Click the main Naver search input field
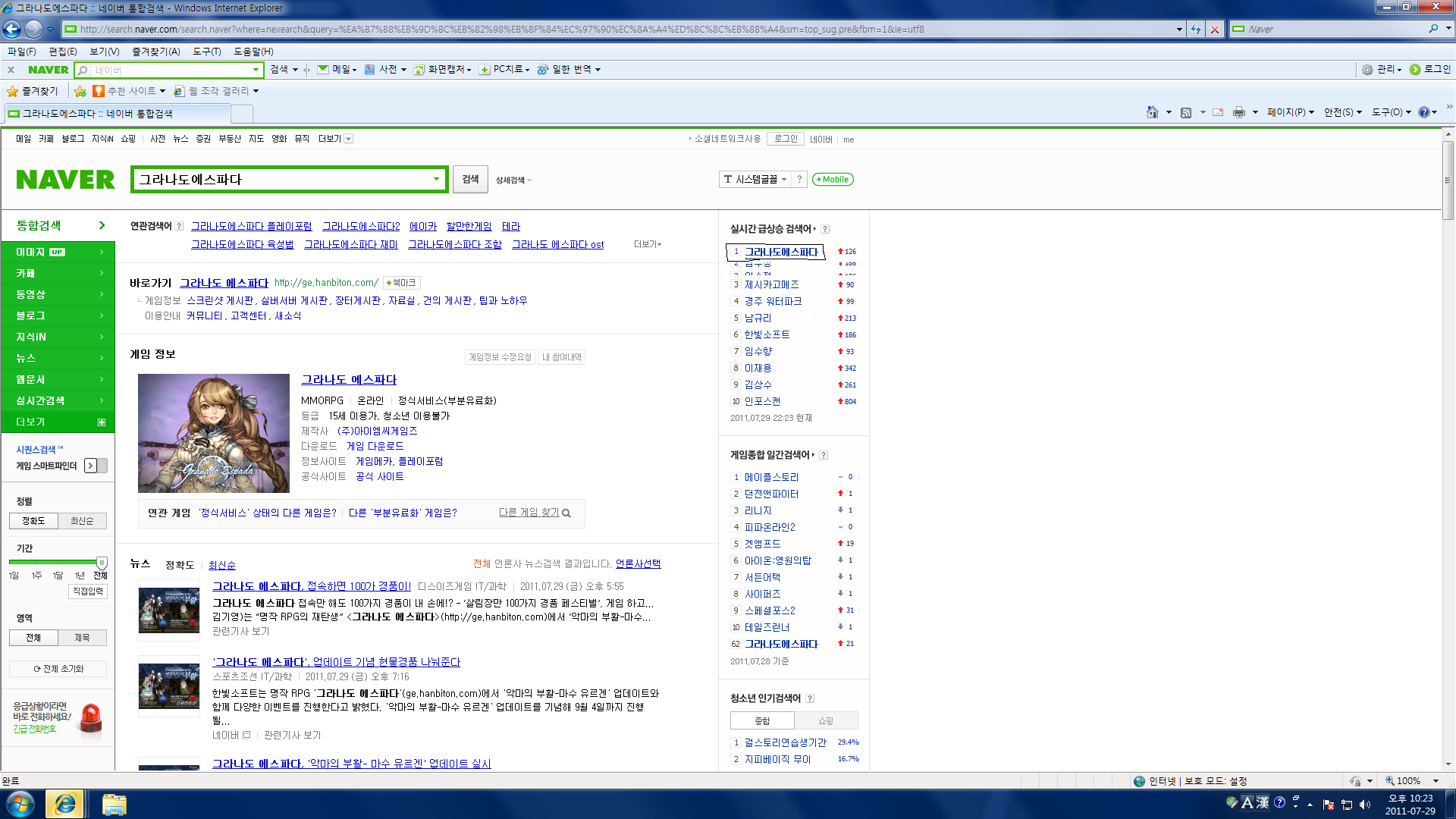 (x=281, y=180)
